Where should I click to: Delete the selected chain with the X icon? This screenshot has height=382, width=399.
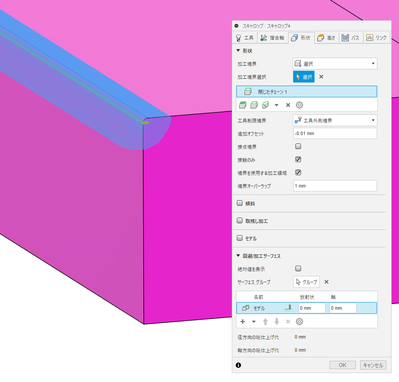tap(288, 105)
